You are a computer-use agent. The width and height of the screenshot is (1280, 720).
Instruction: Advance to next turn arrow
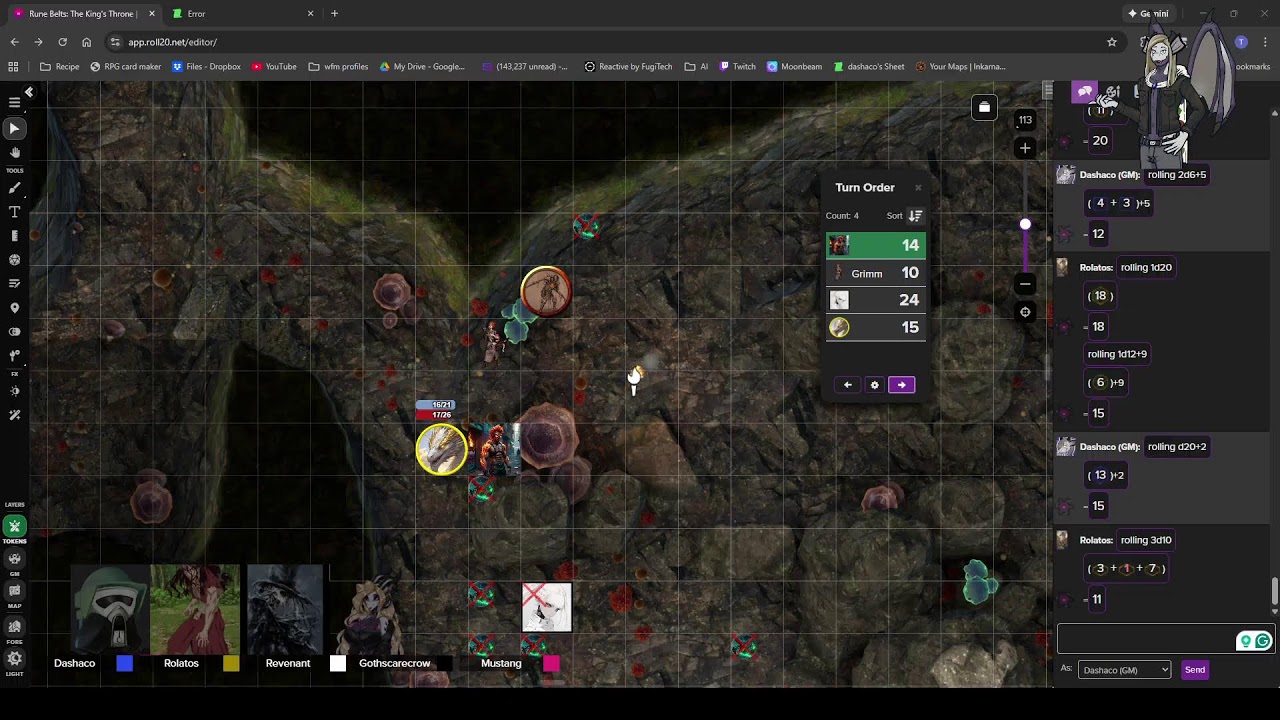(x=901, y=385)
